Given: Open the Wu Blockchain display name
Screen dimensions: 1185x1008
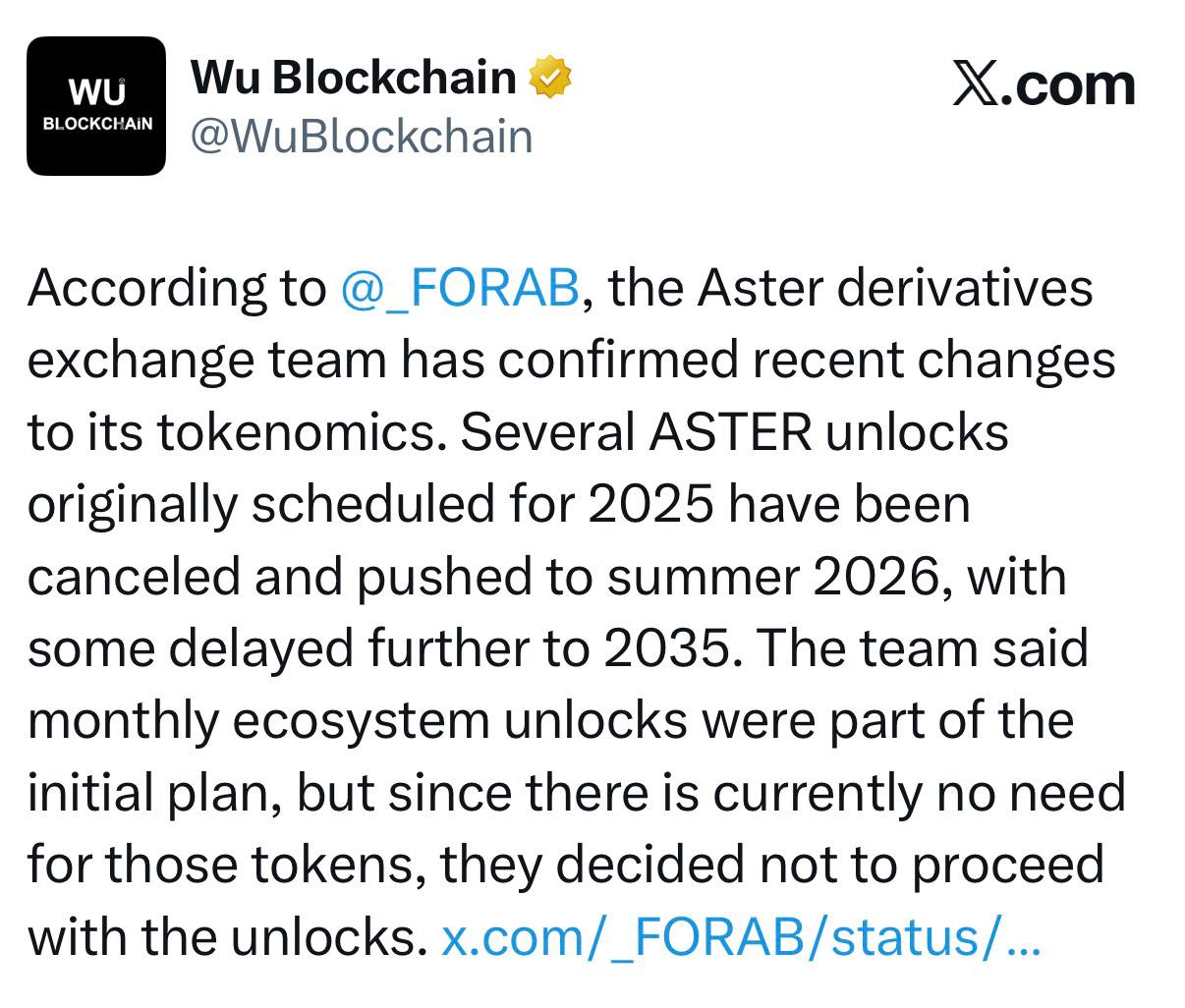Looking at the screenshot, I should (x=354, y=77).
